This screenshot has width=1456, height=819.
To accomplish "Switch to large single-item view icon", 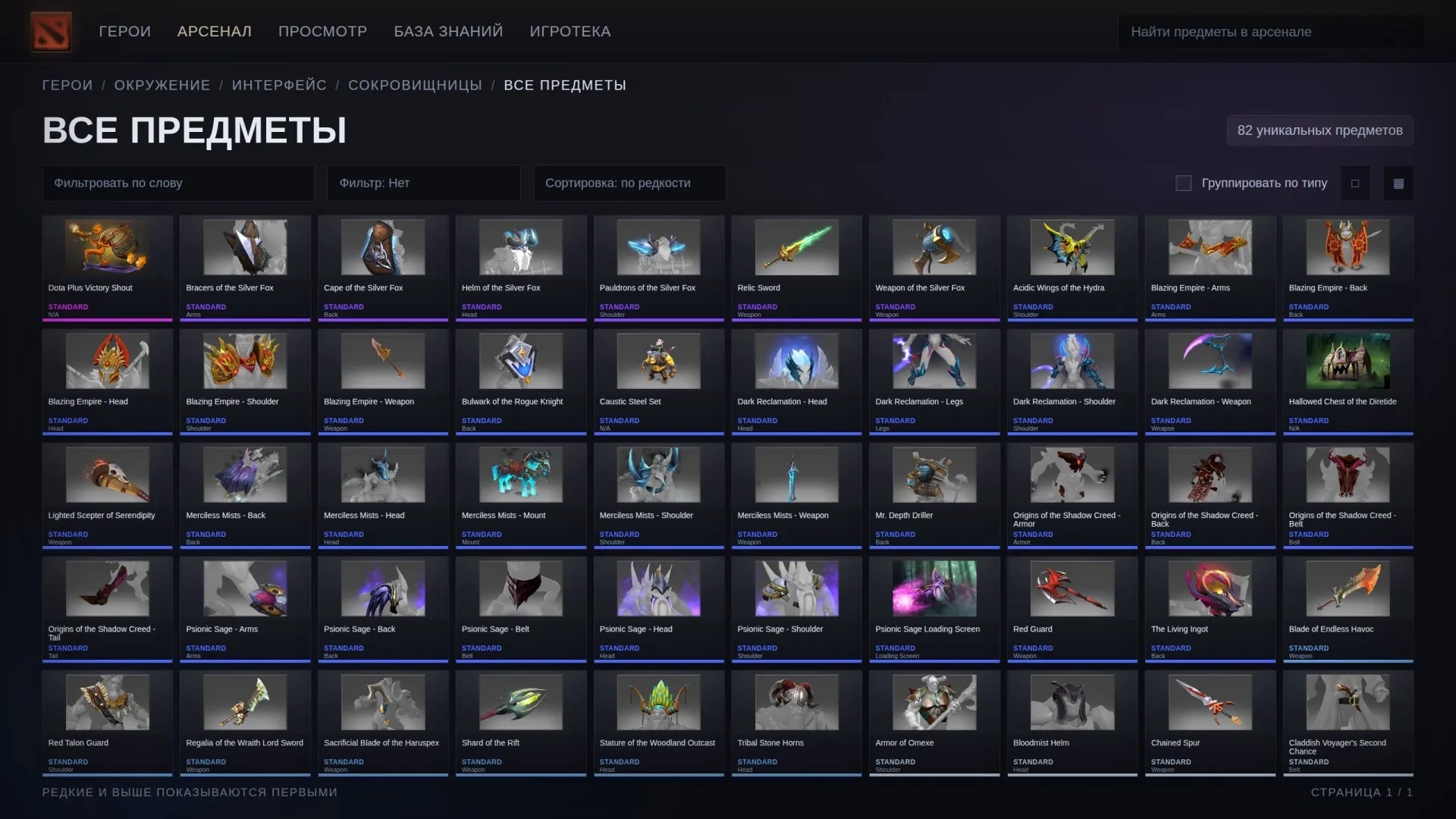I will [x=1355, y=183].
